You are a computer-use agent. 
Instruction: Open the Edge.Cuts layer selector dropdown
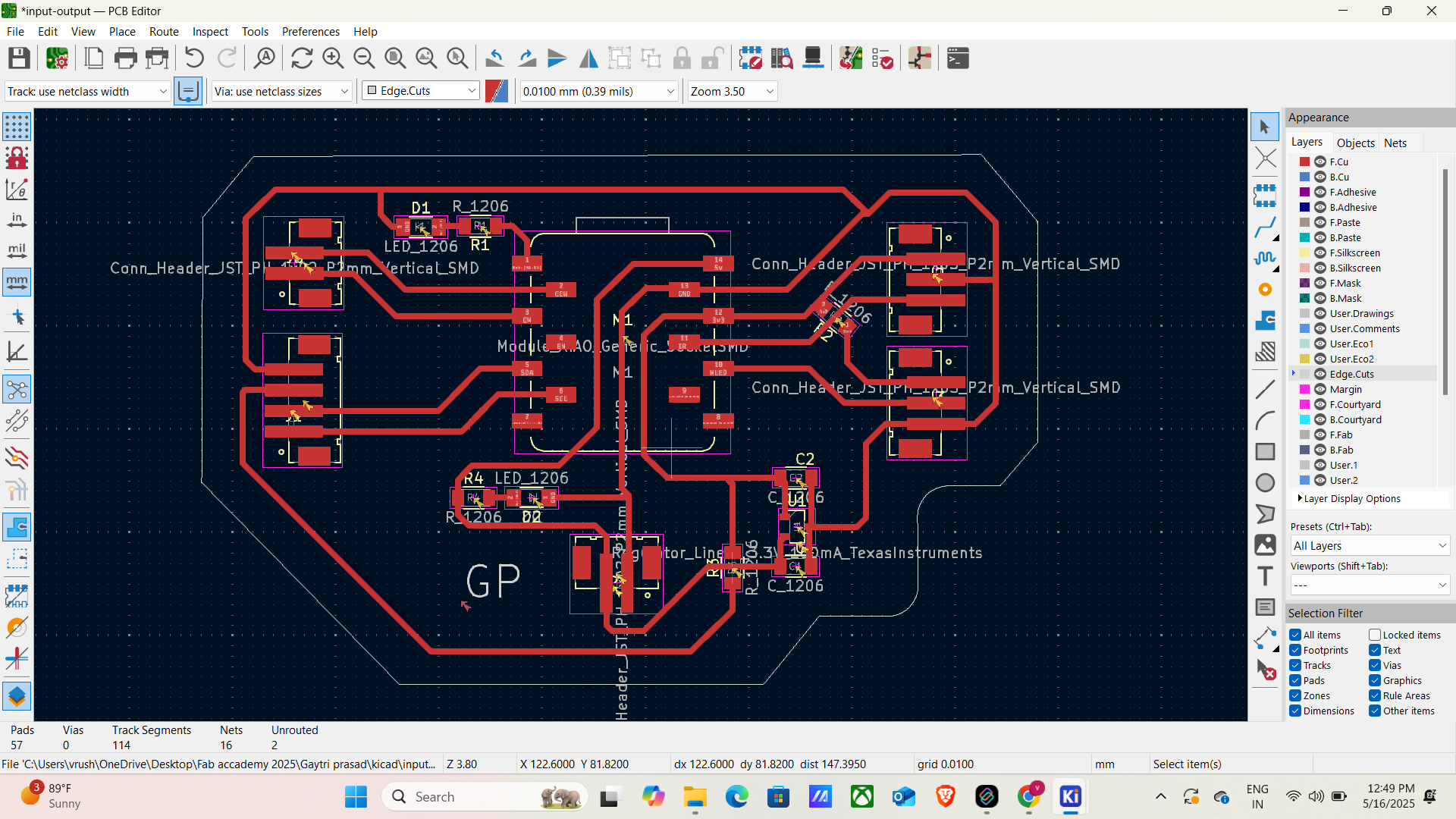point(421,91)
